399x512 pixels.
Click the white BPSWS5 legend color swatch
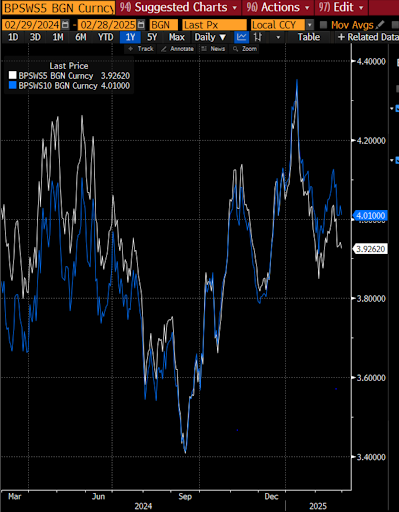tap(12, 75)
